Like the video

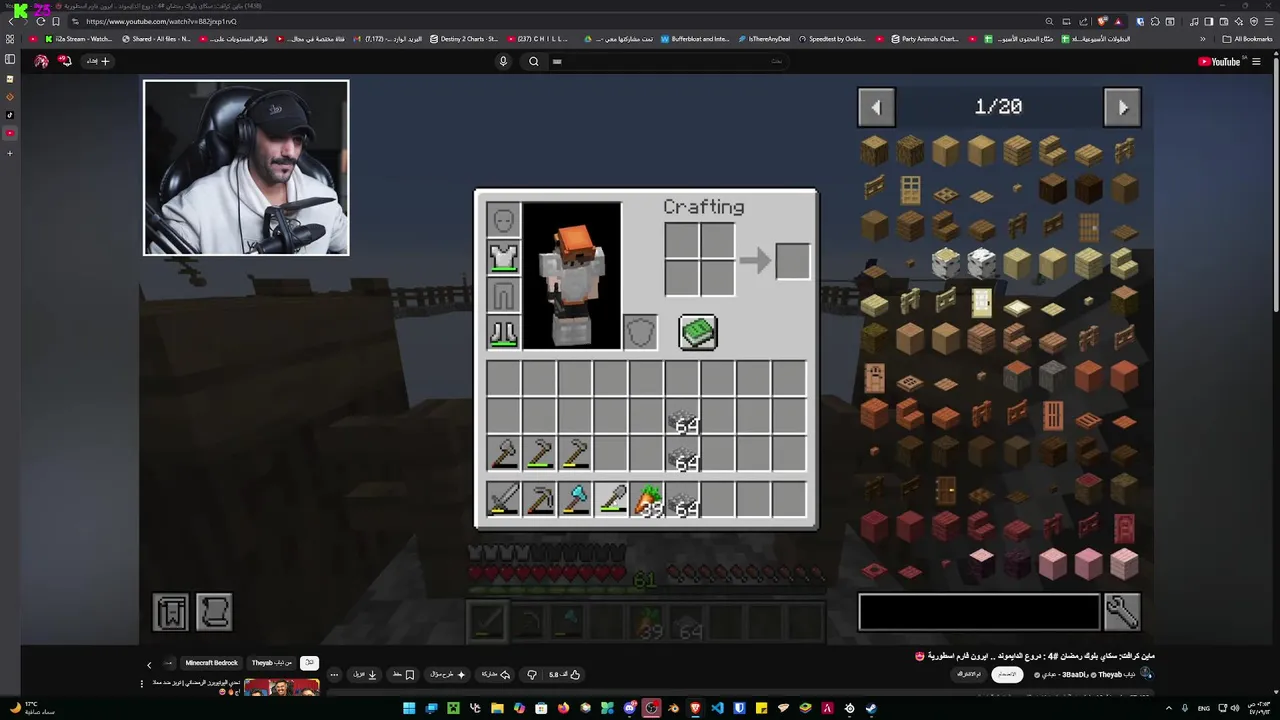tap(563, 675)
